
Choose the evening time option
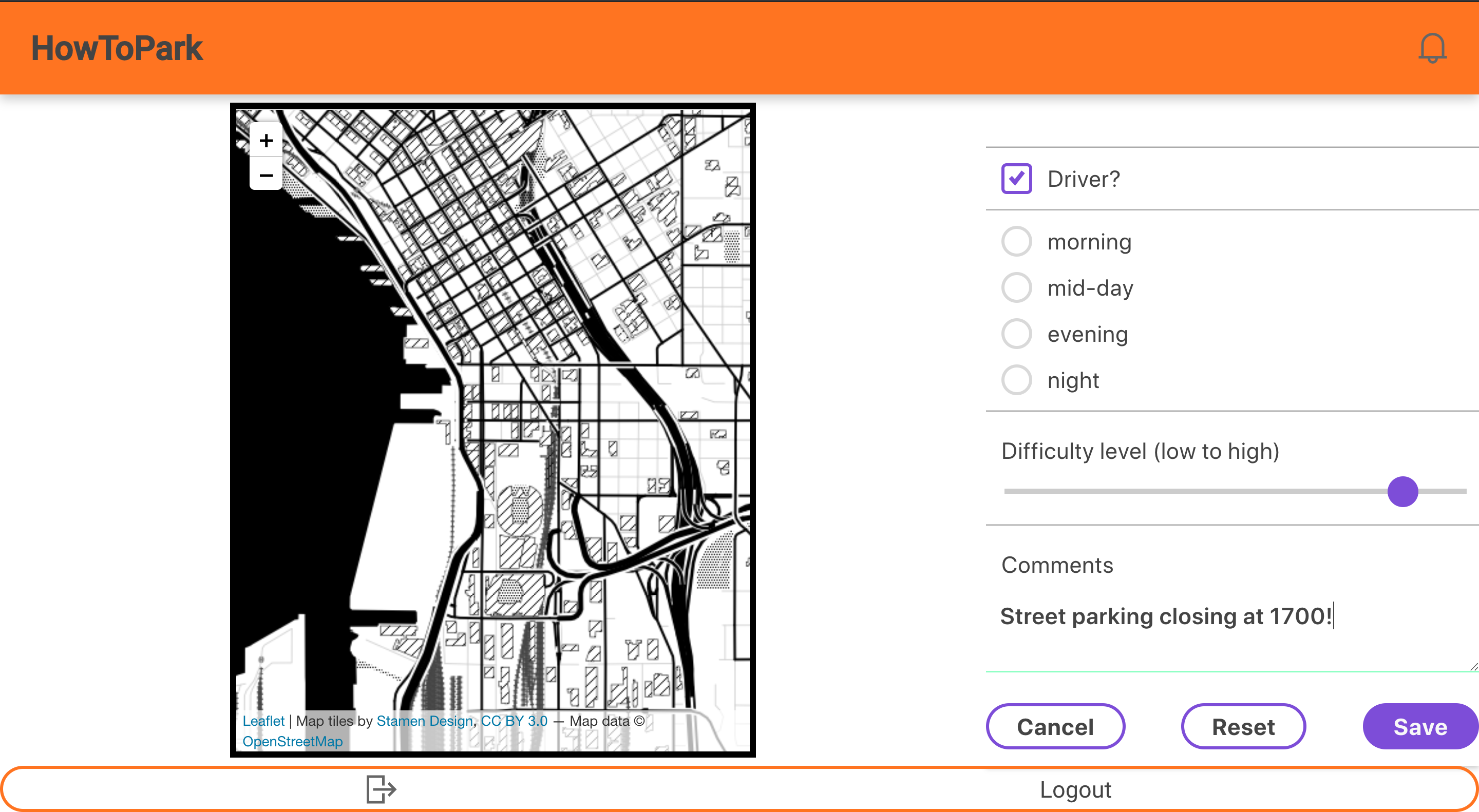(1016, 334)
